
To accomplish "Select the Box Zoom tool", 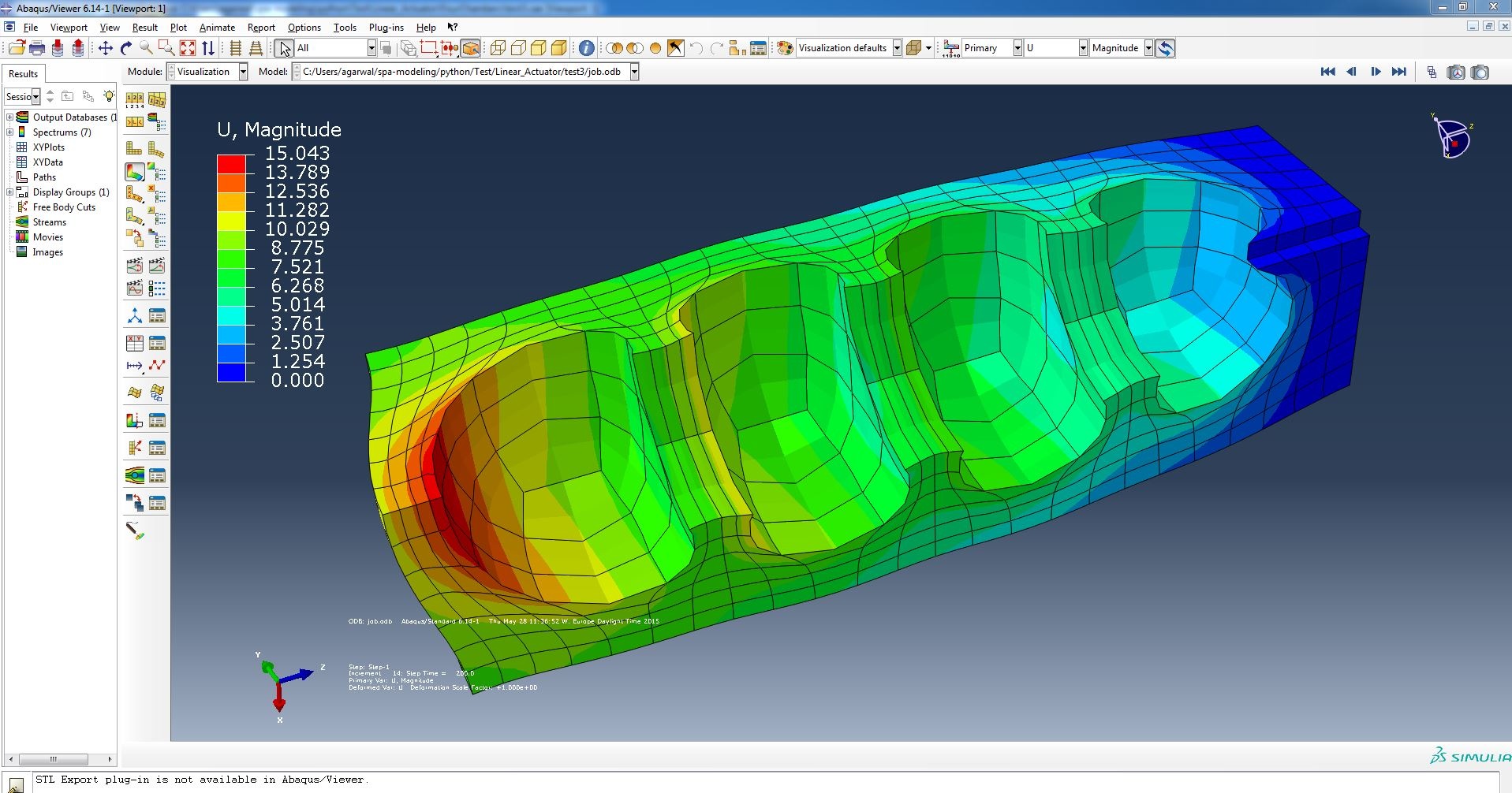I will tap(166, 48).
